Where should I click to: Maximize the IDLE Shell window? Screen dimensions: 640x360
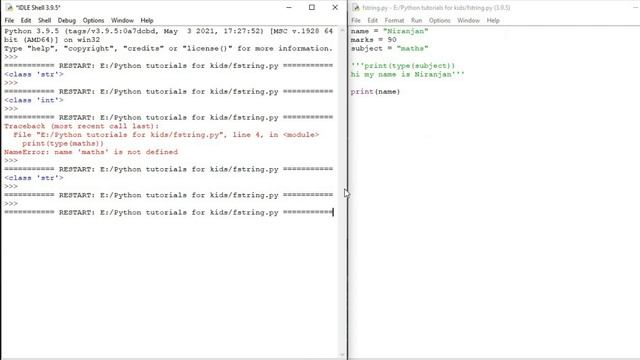(x=312, y=7)
